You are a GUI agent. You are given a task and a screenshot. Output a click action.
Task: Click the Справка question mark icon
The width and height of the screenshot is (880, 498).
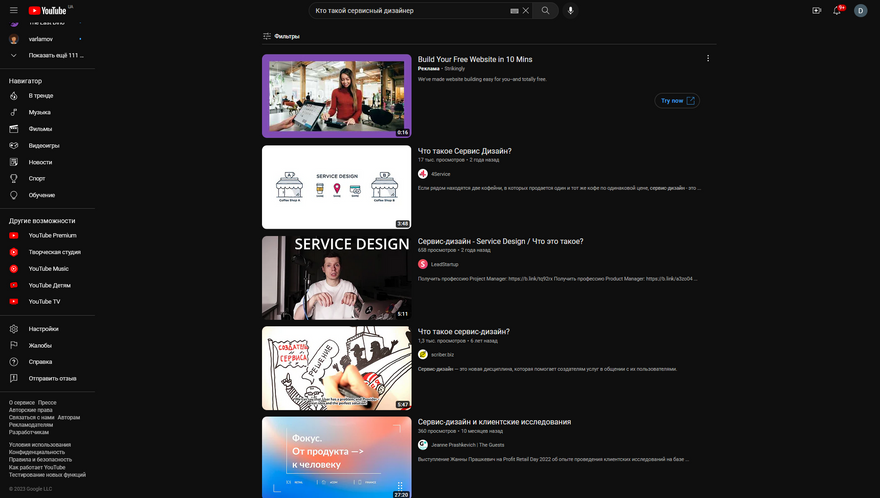tap(14, 362)
